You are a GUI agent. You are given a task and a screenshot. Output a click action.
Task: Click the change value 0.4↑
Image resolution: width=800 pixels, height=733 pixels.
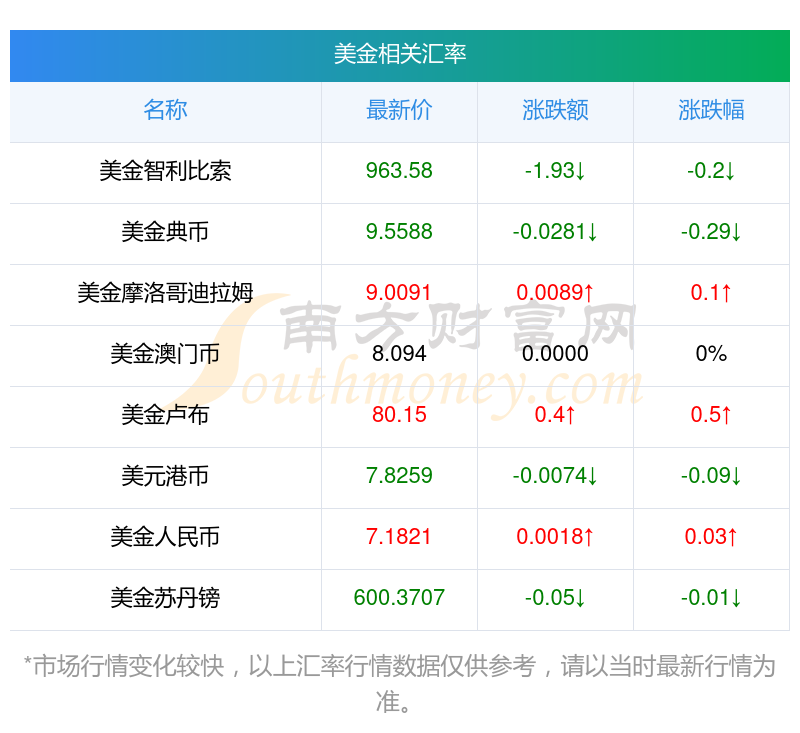(x=555, y=415)
